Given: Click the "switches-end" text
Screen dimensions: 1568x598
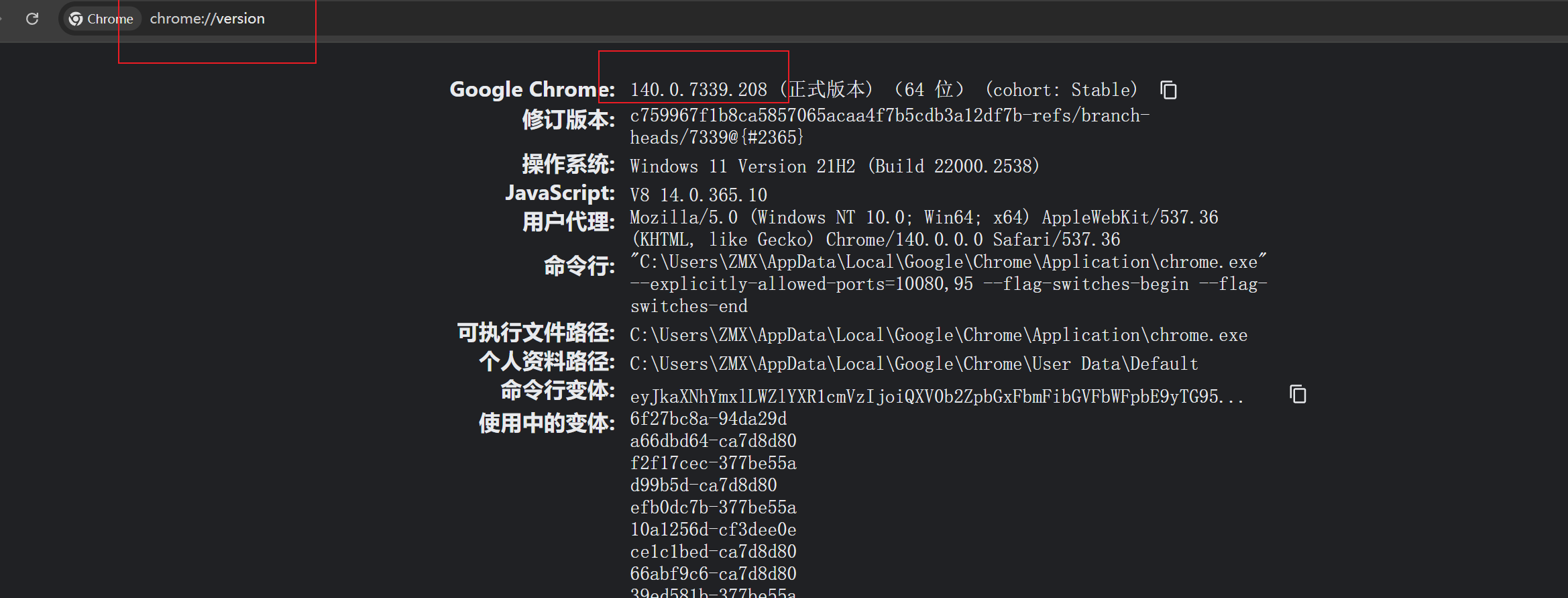Looking at the screenshot, I should pos(689,306).
